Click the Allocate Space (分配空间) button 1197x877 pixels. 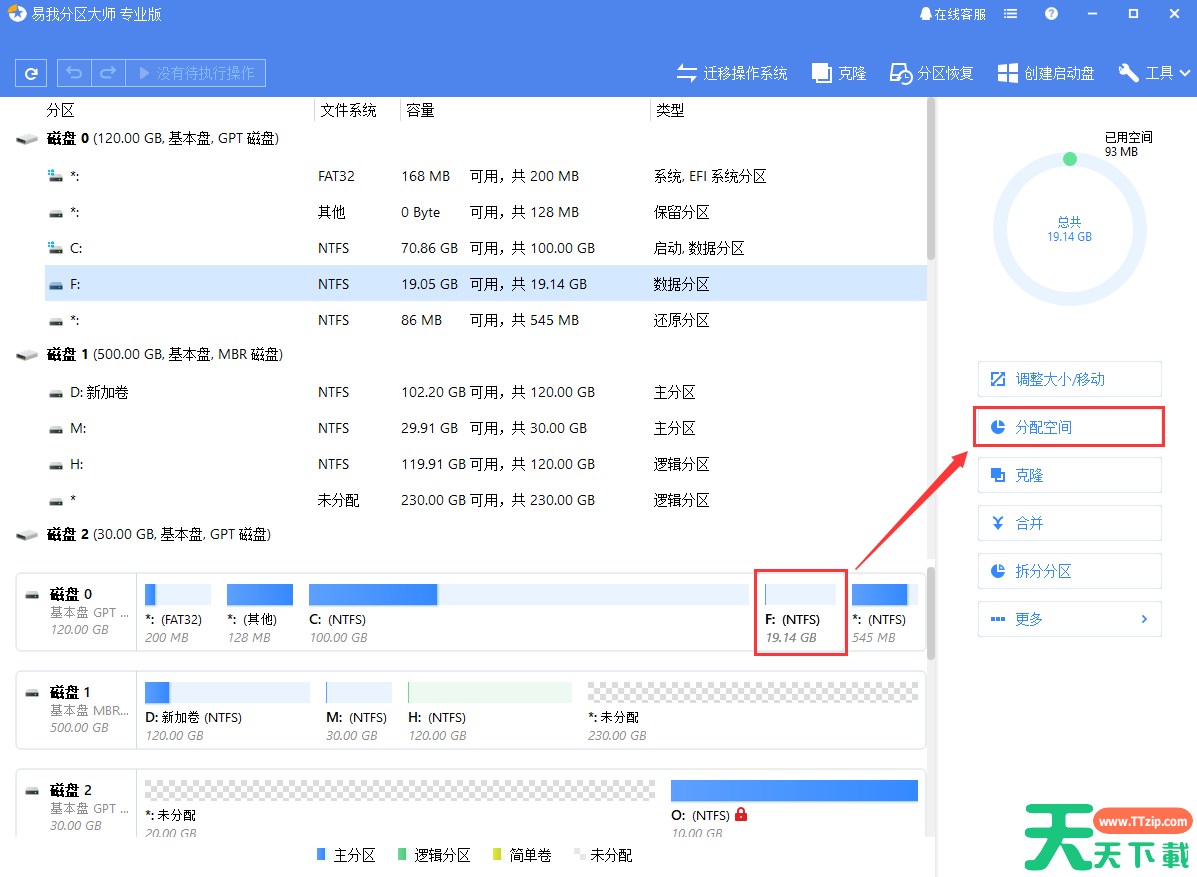[1069, 427]
